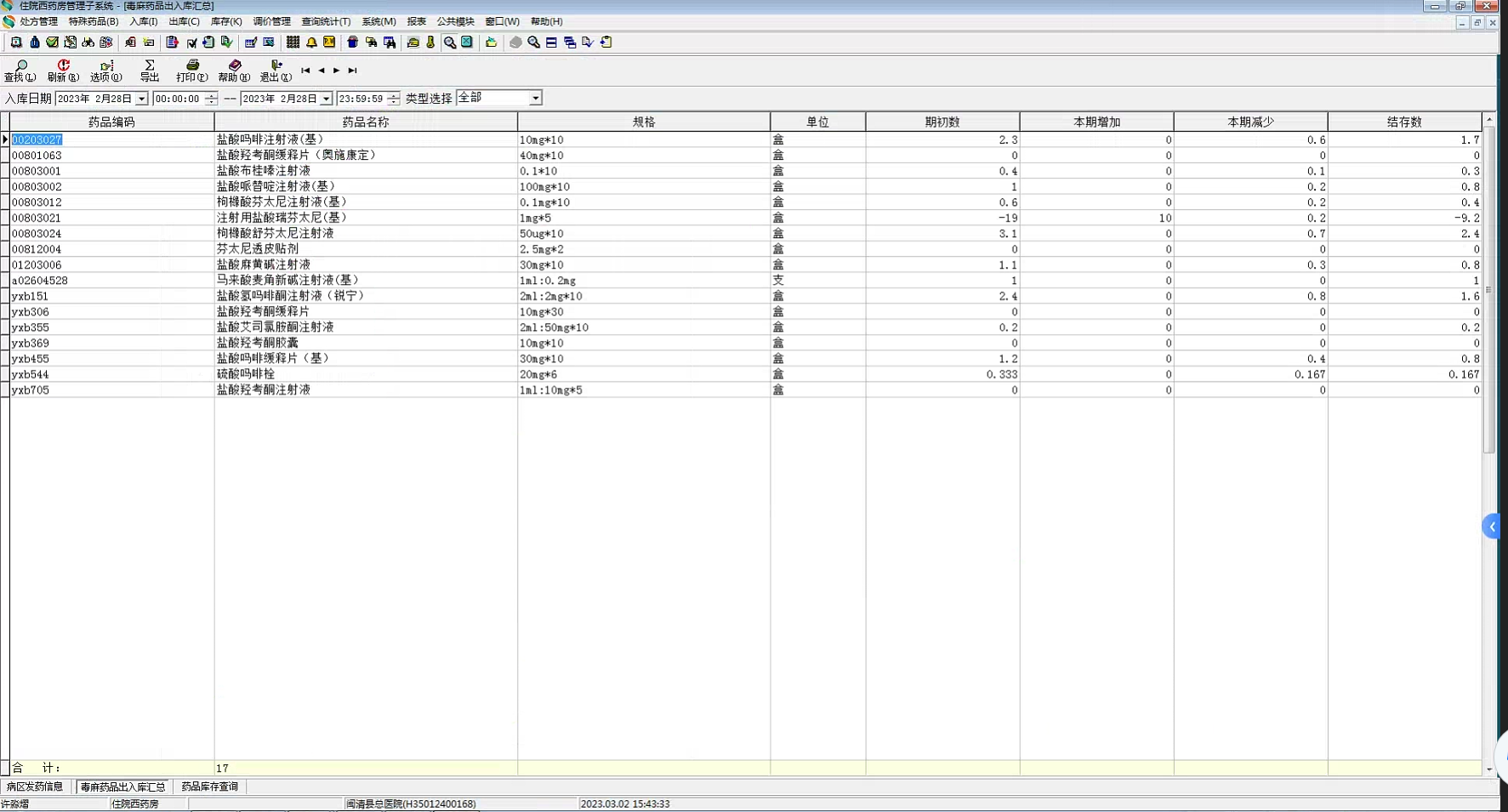Click the blue side panel chevron
The image size is (1508, 812).
click(x=1493, y=527)
